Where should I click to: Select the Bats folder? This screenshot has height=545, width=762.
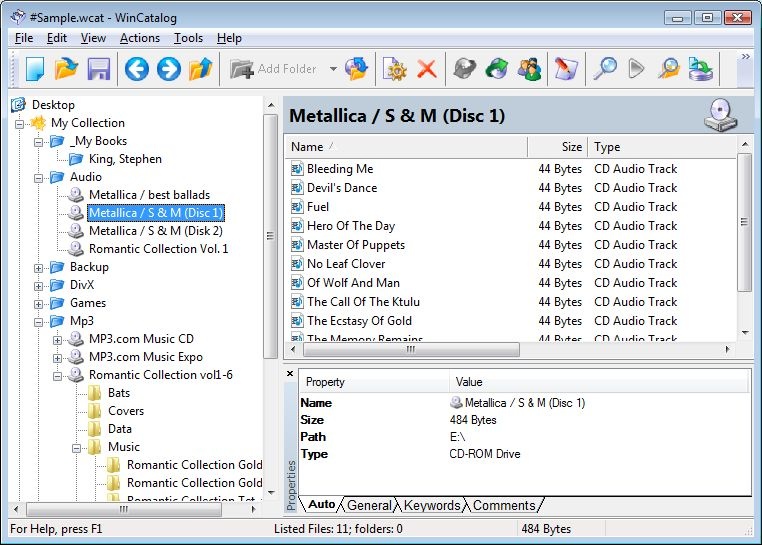[119, 393]
